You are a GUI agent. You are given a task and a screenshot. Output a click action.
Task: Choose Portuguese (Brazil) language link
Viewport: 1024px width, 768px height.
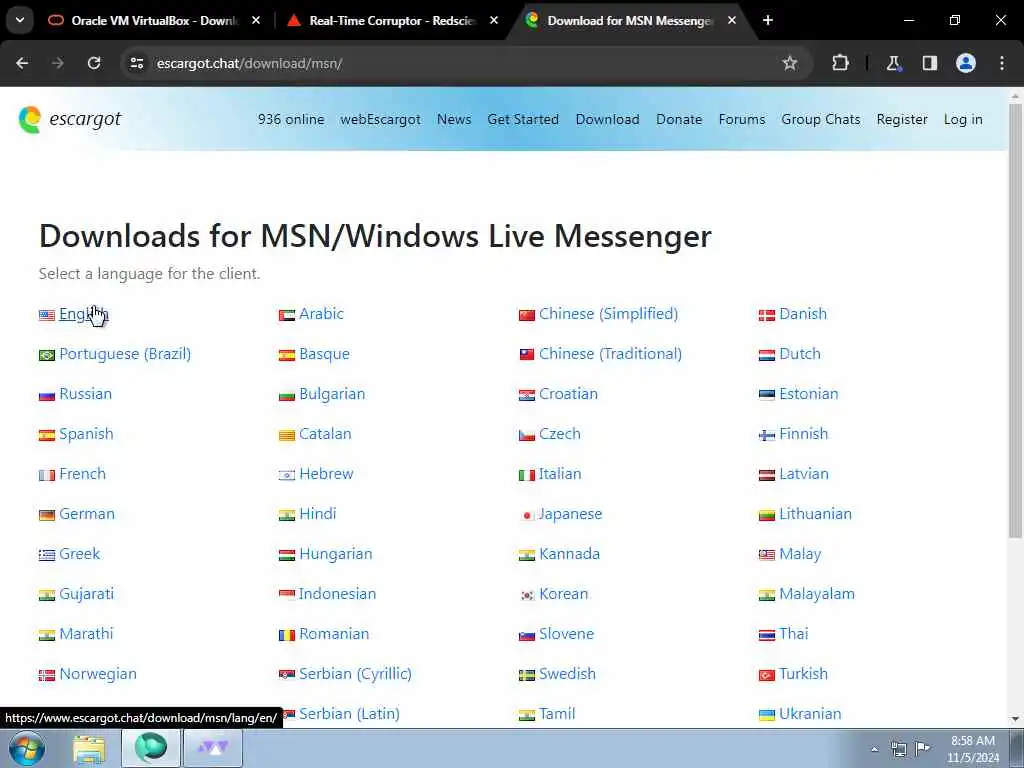pos(125,354)
